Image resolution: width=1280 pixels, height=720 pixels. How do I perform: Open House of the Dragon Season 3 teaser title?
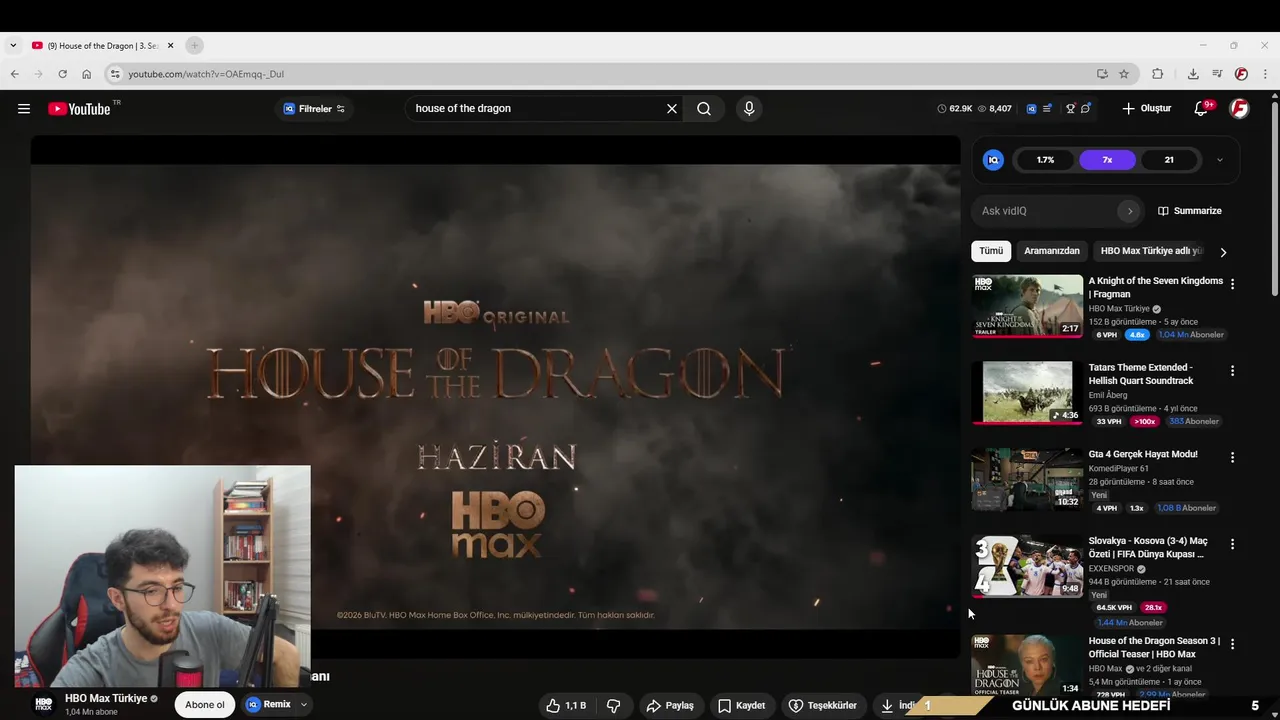tap(1154, 647)
